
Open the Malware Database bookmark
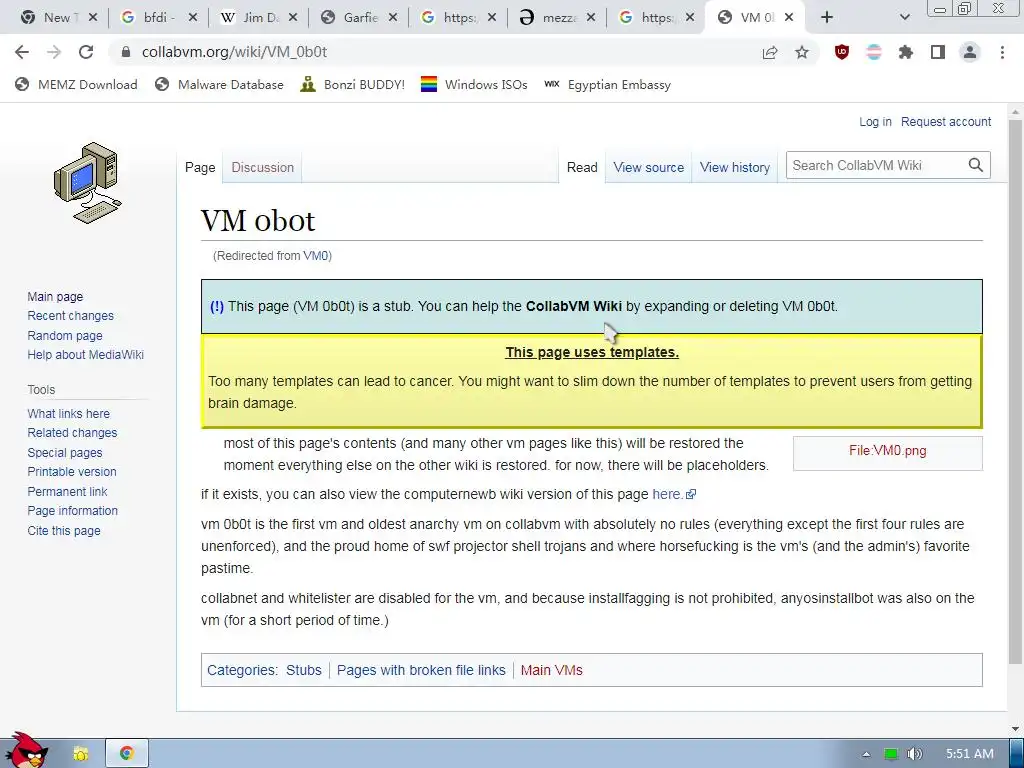click(x=219, y=84)
